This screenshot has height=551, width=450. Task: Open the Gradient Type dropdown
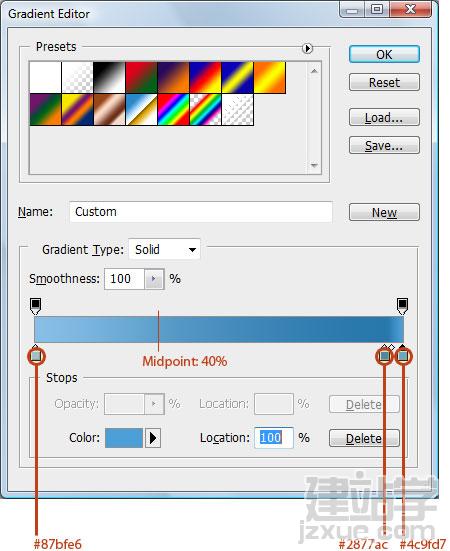pos(164,249)
